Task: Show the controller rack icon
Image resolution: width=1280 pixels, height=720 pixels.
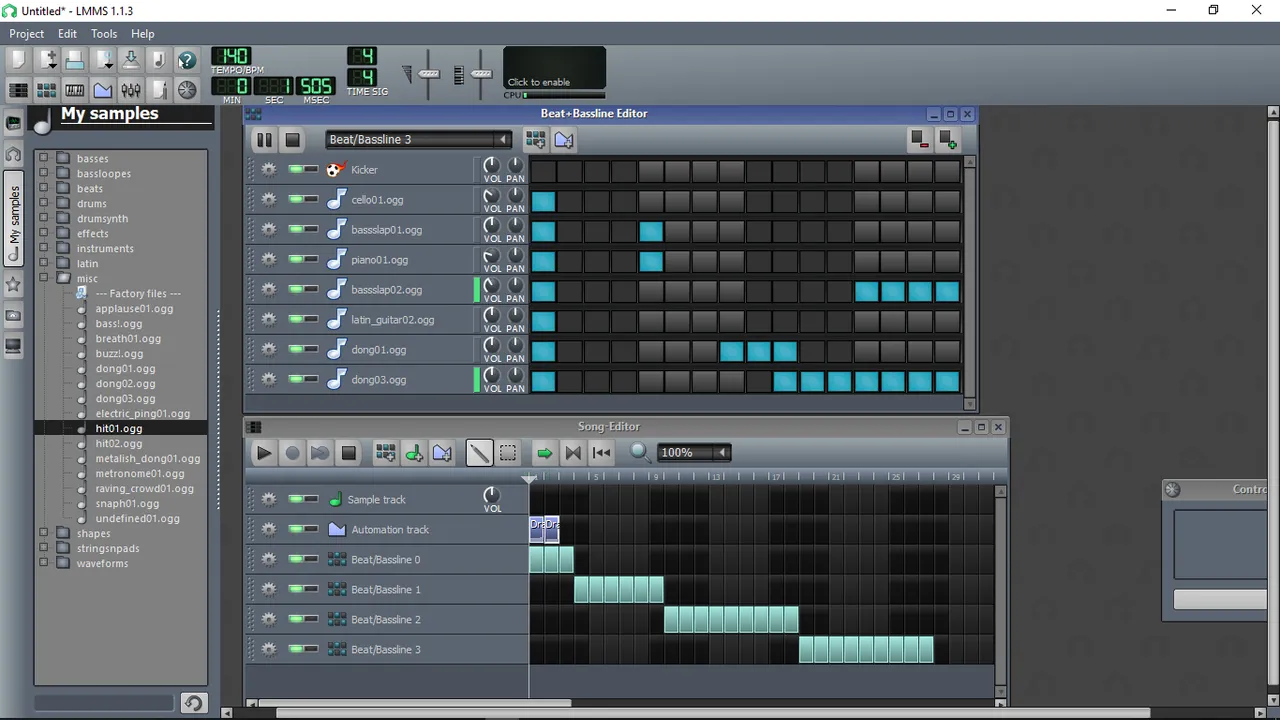Action: click(187, 90)
